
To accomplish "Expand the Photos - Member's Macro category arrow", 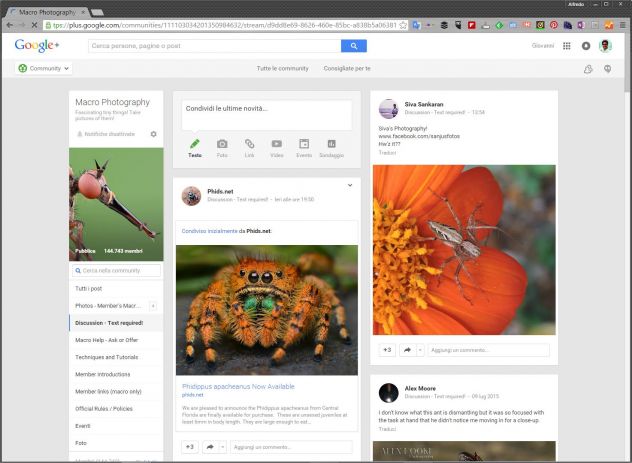I will 153,305.
